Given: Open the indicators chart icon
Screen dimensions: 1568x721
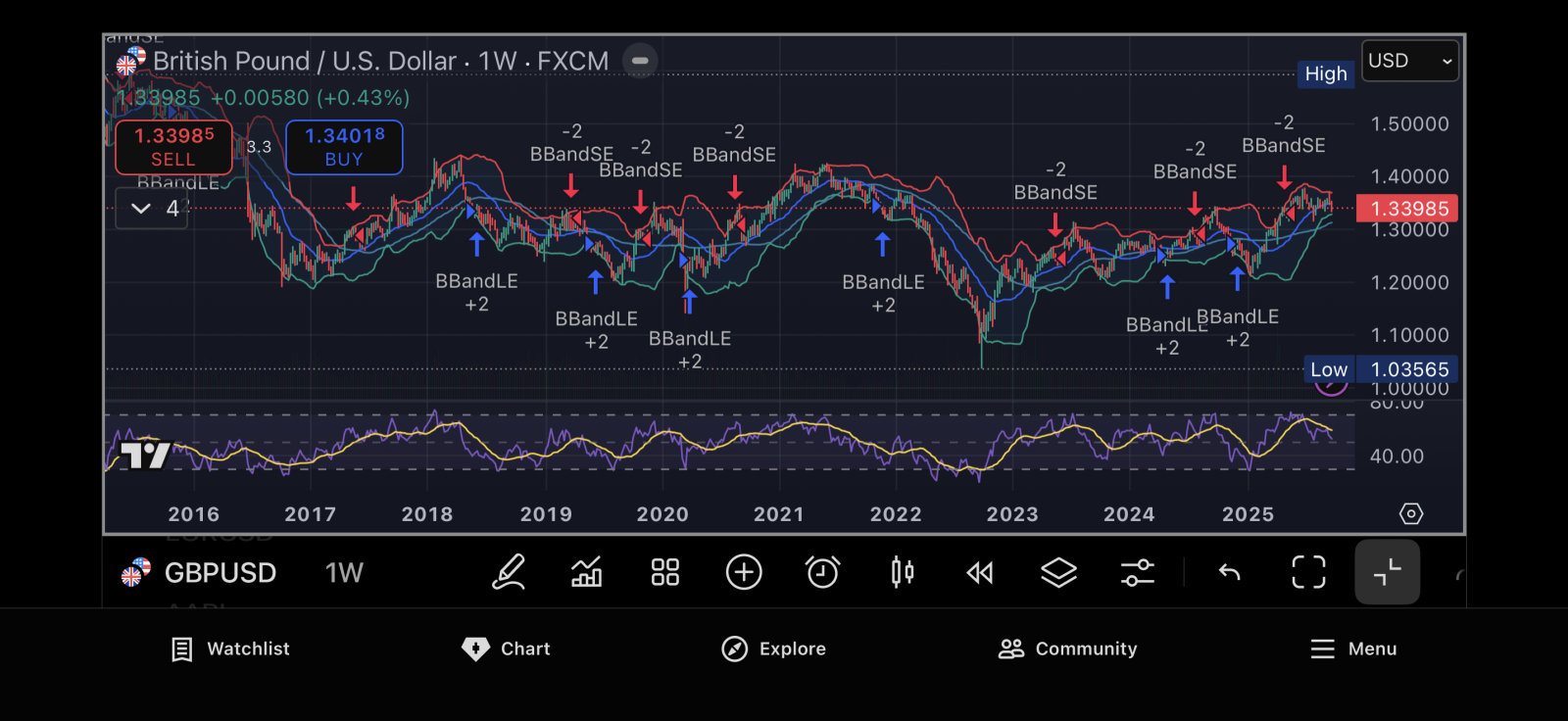Looking at the screenshot, I should pos(586,572).
